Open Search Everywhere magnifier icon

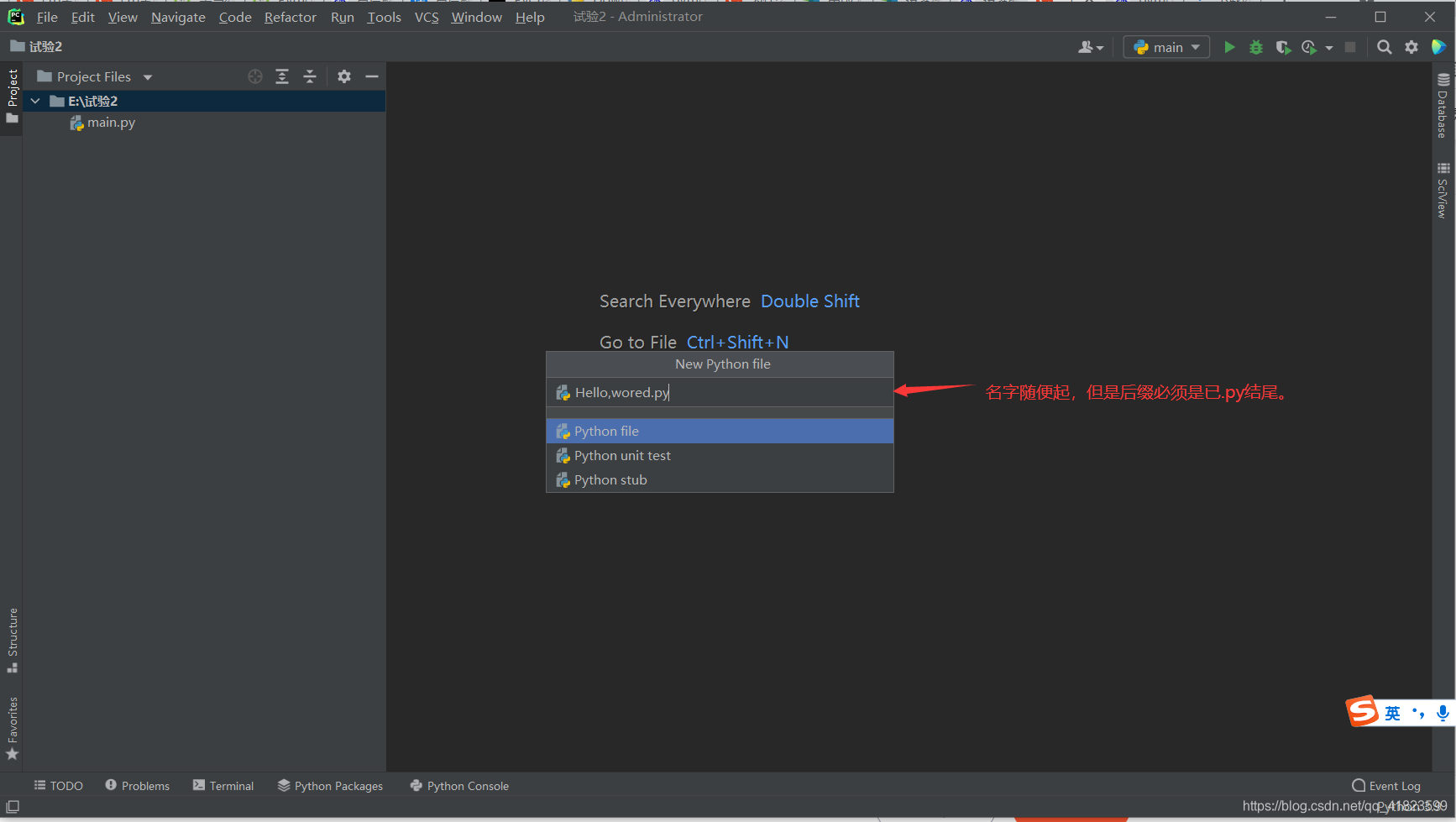coord(1385,47)
